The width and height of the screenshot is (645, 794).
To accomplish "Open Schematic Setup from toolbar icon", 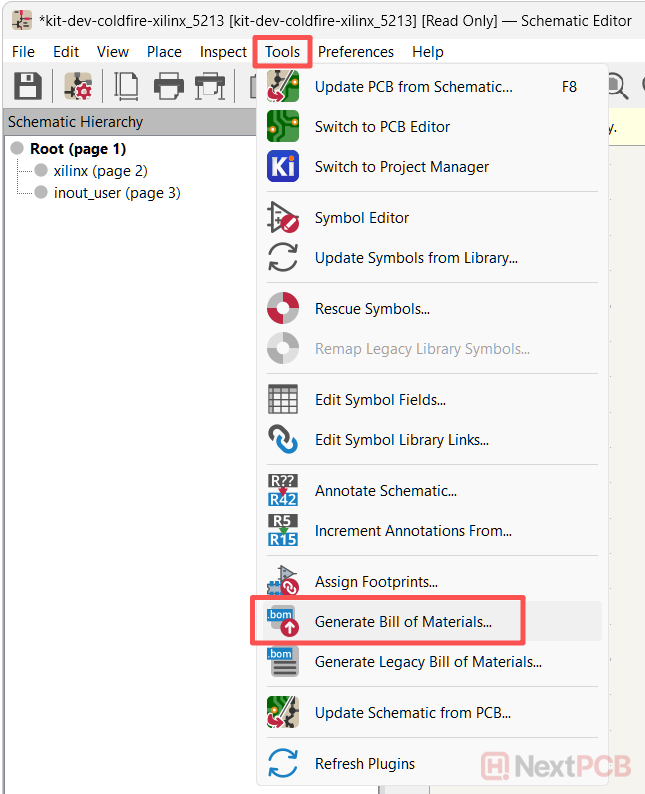I will [79, 86].
